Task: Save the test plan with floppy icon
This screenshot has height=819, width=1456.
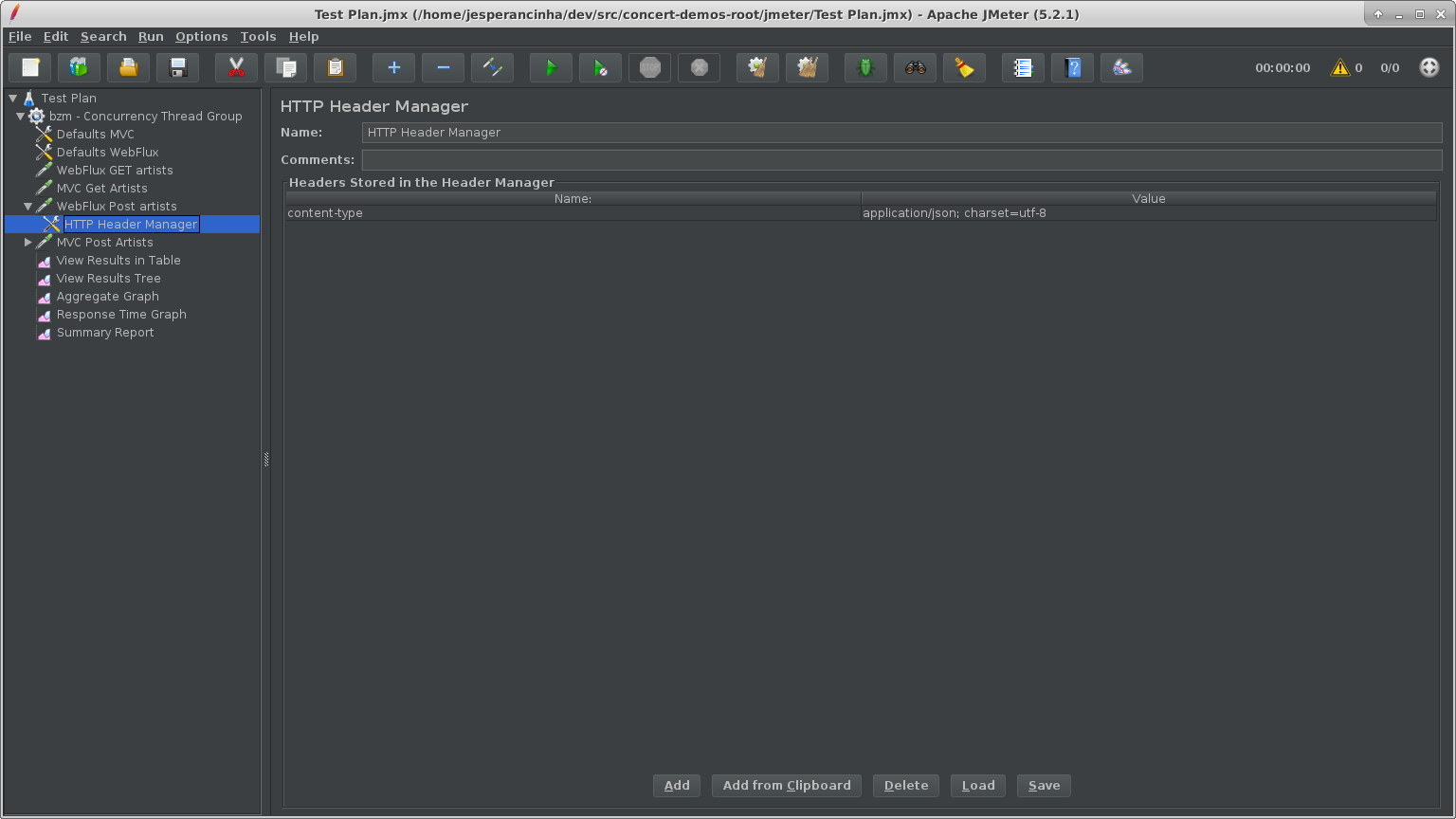Action: click(178, 67)
